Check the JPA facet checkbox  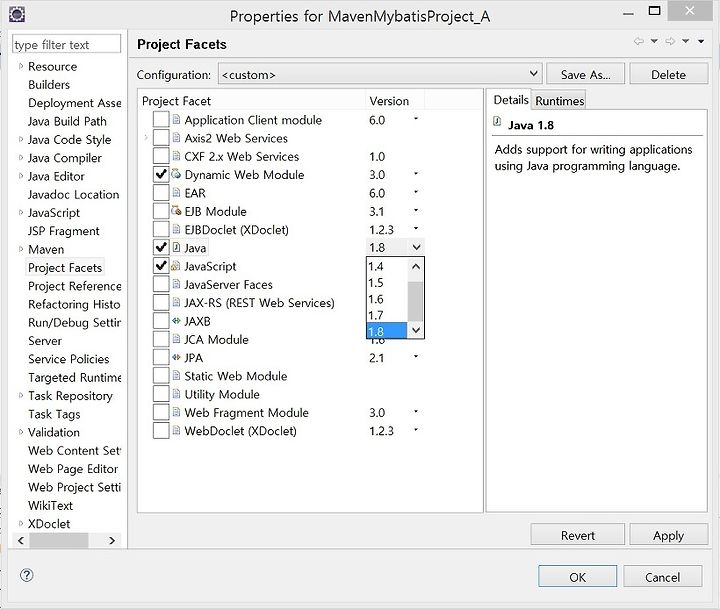(x=161, y=357)
